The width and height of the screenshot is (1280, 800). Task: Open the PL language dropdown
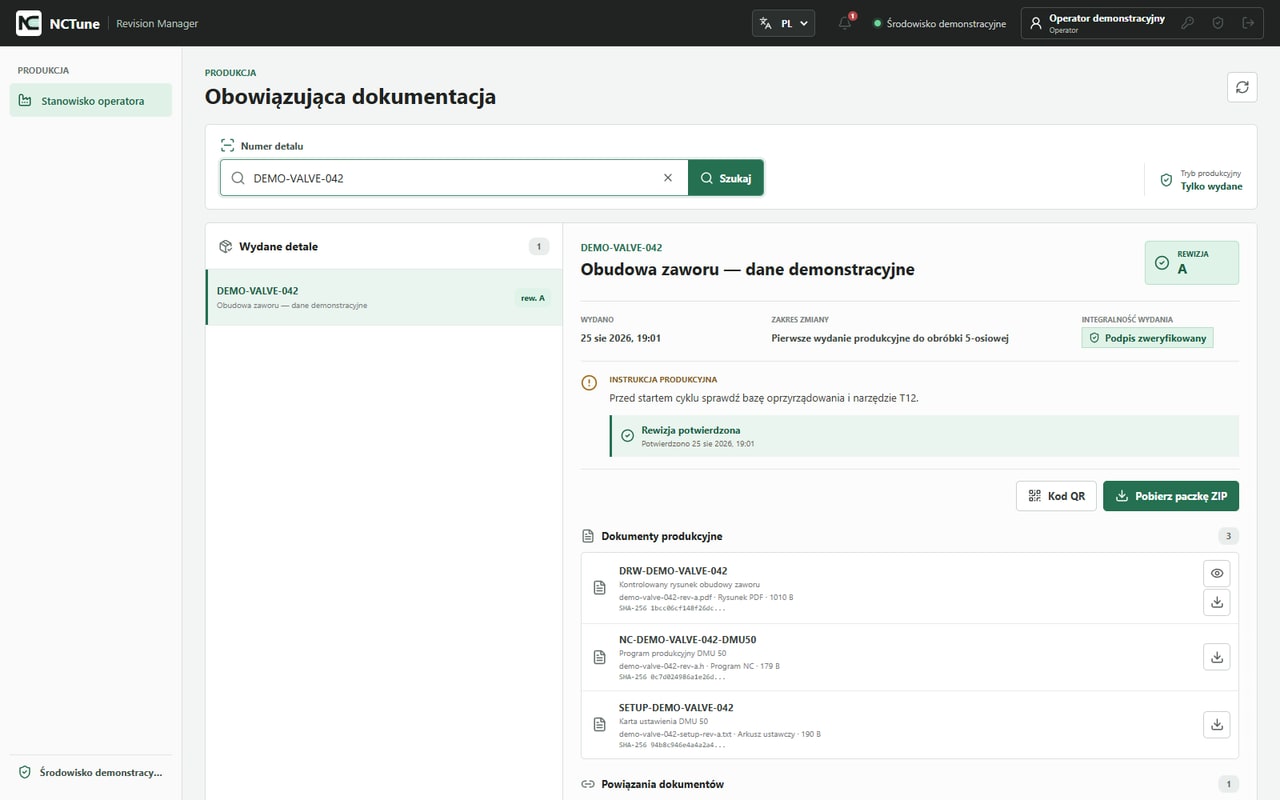pyautogui.click(x=783, y=23)
